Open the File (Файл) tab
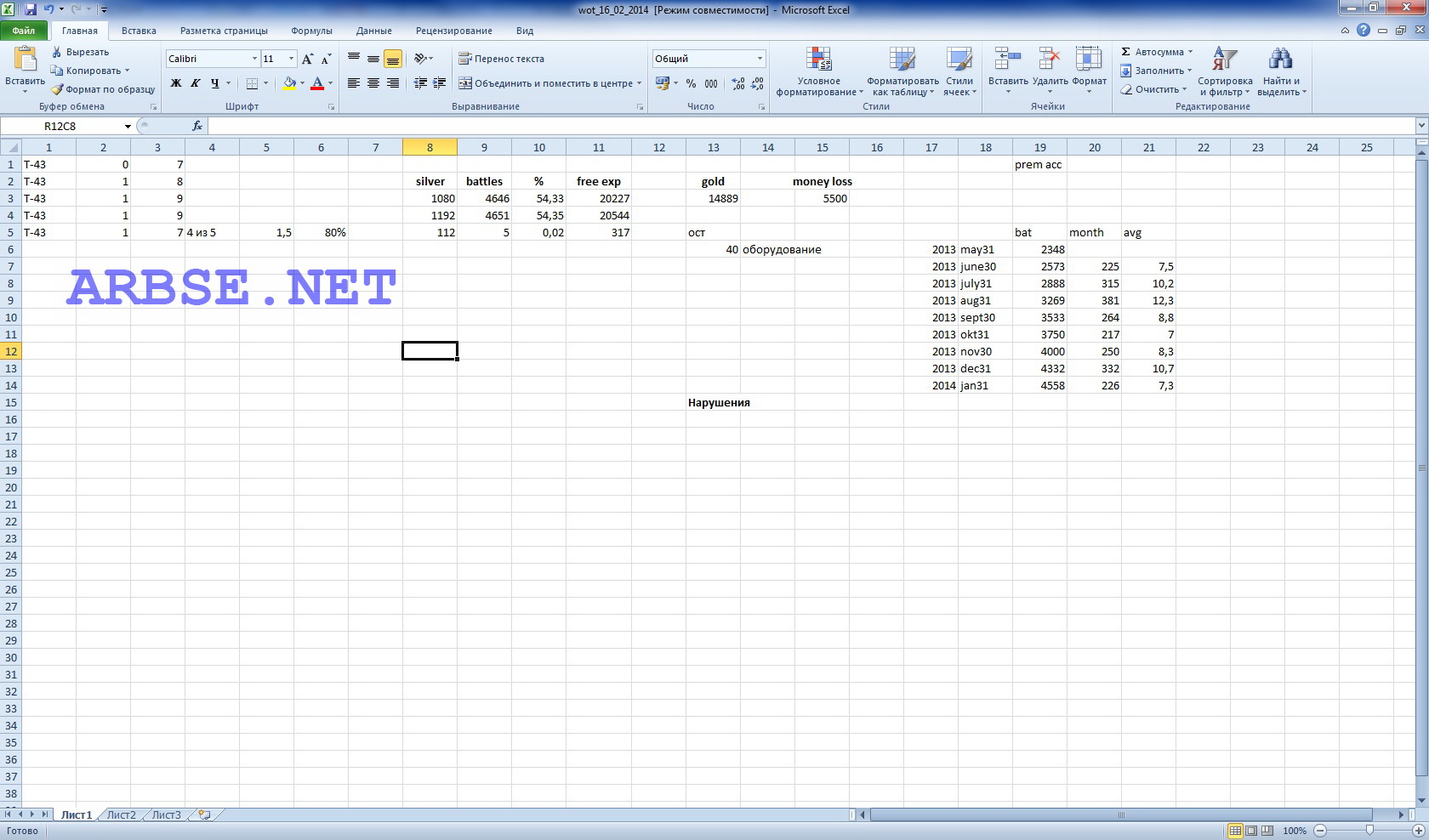The height and width of the screenshot is (840, 1429). (24, 31)
